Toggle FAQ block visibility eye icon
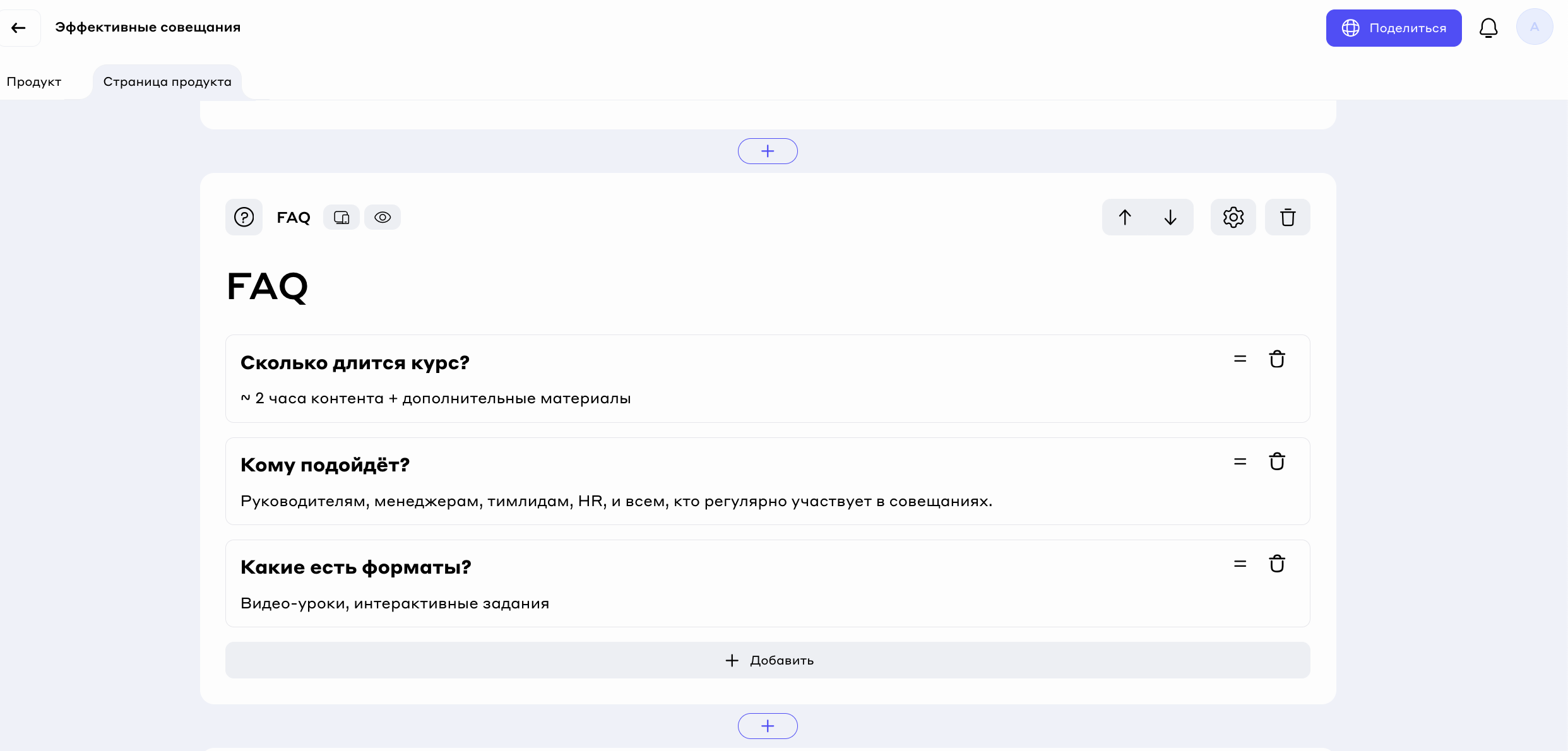 pos(382,217)
